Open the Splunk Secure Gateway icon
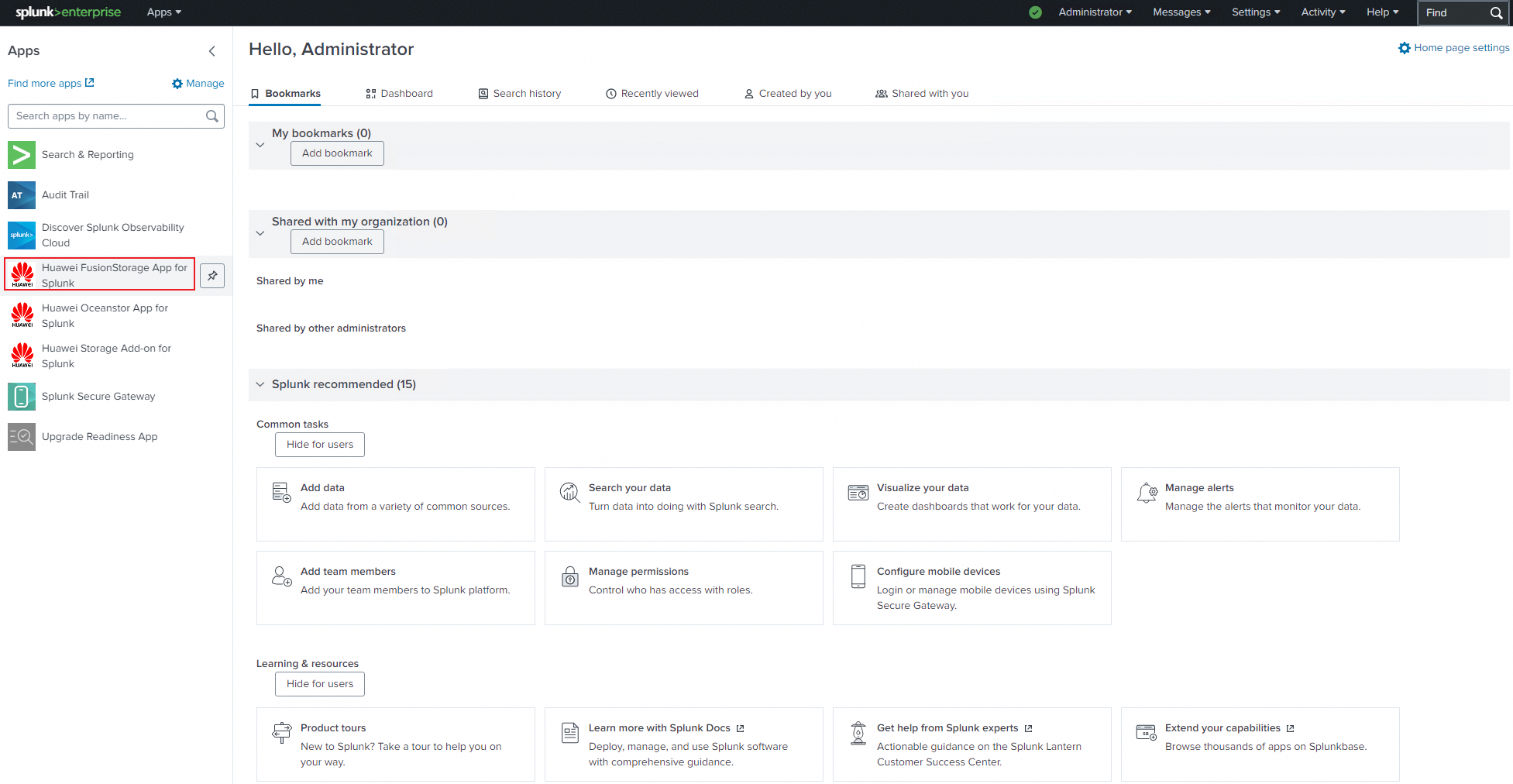 22,397
